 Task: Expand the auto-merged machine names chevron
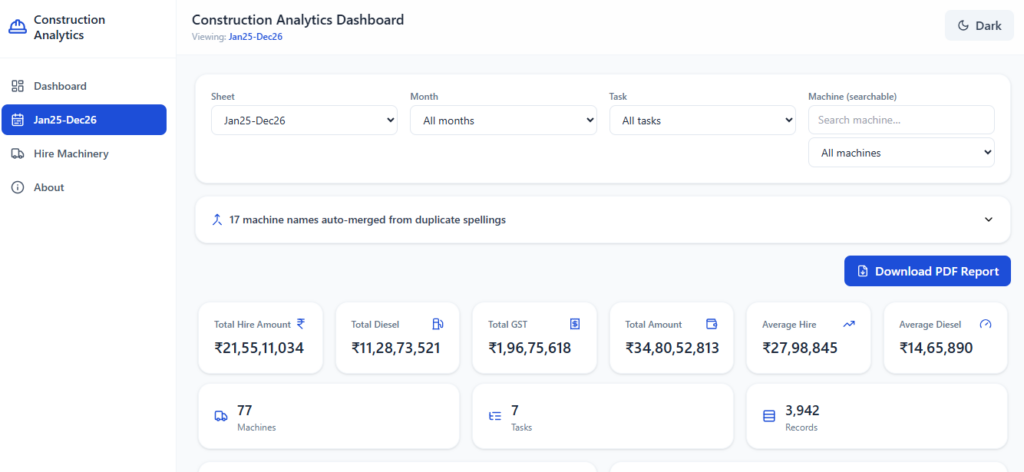[x=988, y=220]
